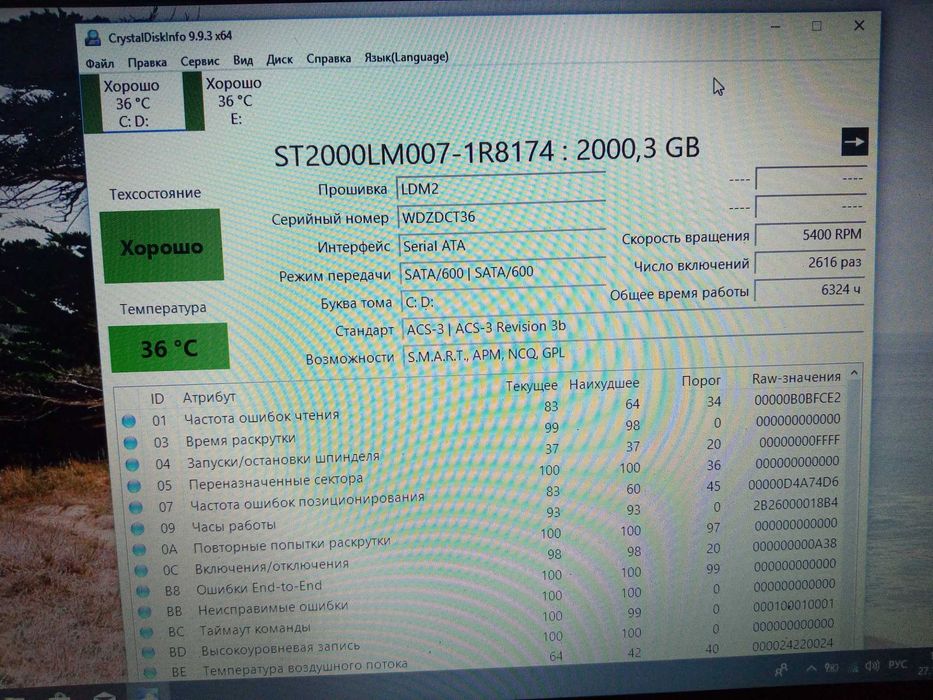Click the status circle beside ID BD

point(148,652)
